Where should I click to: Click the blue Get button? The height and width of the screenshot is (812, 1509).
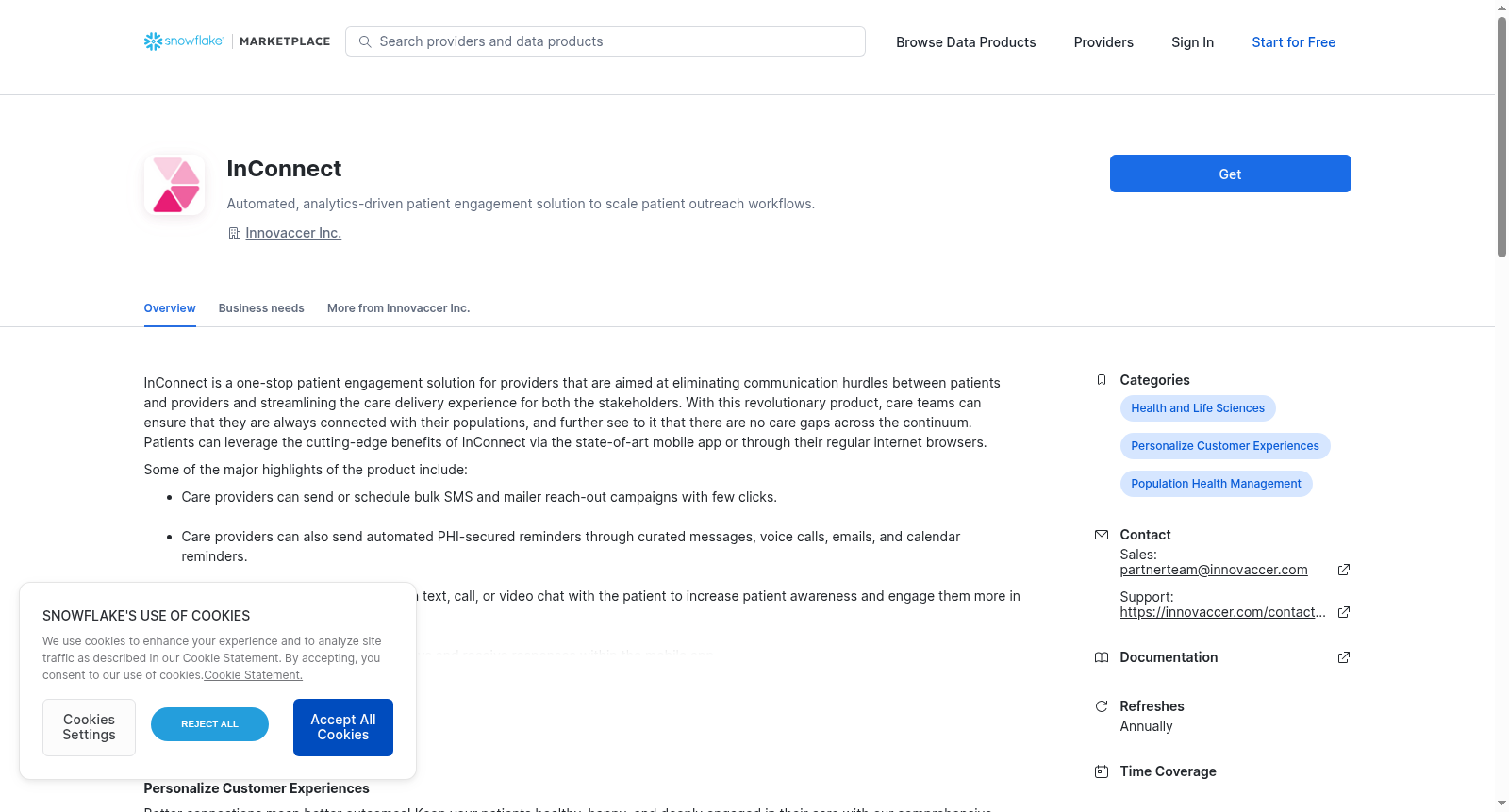[x=1230, y=174]
